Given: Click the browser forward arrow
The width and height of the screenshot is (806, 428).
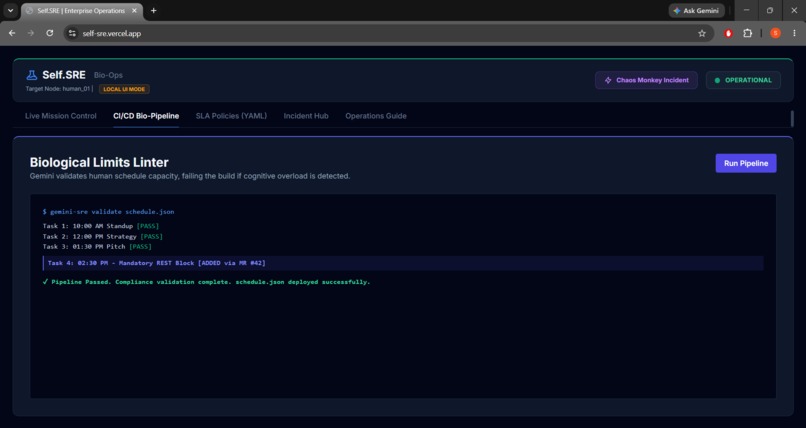Looking at the screenshot, I should pos(31,33).
